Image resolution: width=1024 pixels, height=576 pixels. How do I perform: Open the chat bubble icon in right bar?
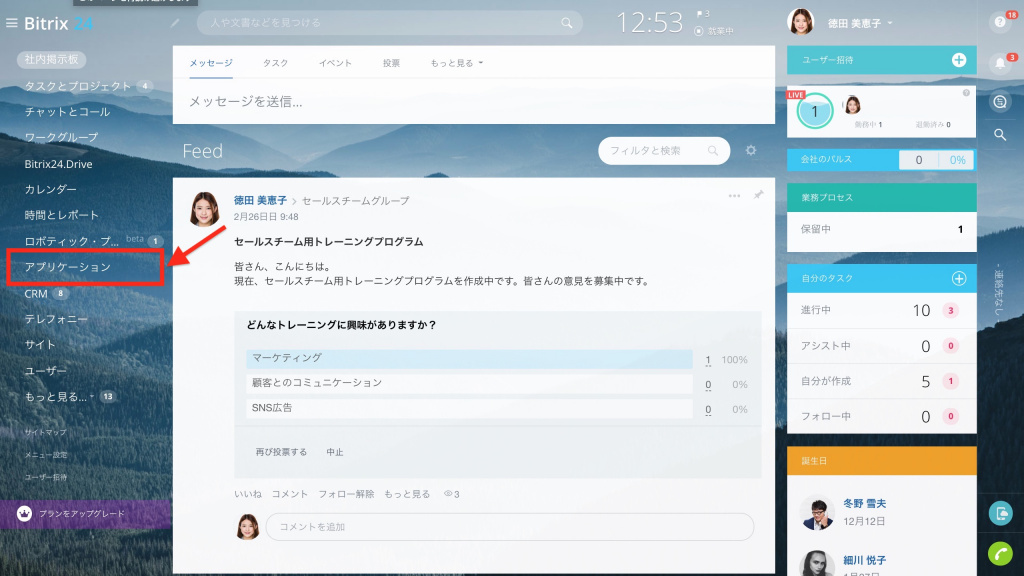tap(1000, 102)
